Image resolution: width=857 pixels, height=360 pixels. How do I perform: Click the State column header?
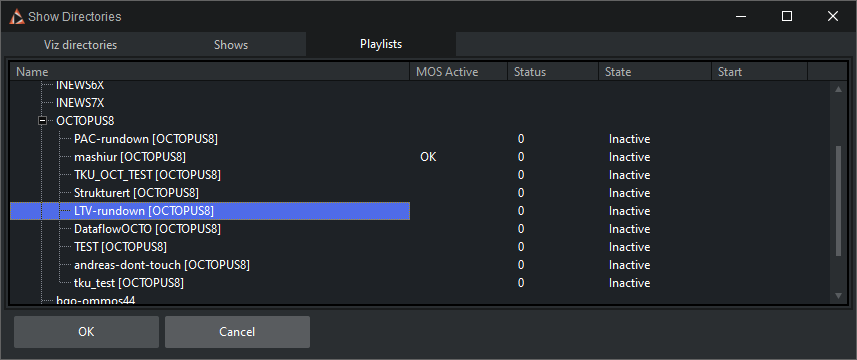[x=655, y=72]
